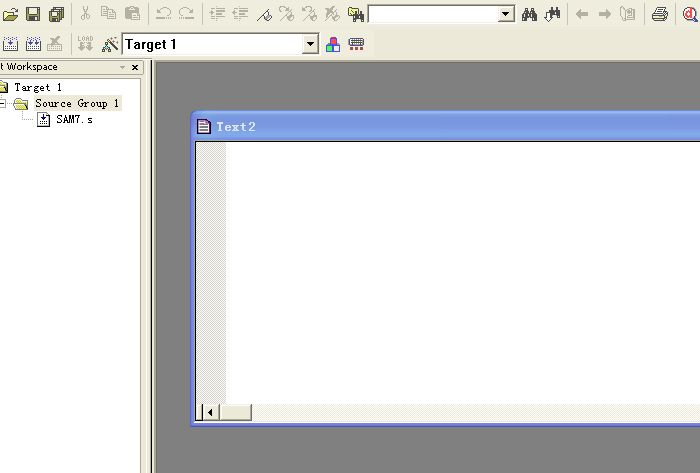Collapse the Source Group 1 node
Image resolution: width=700 pixels, height=473 pixels.
tap(3, 104)
